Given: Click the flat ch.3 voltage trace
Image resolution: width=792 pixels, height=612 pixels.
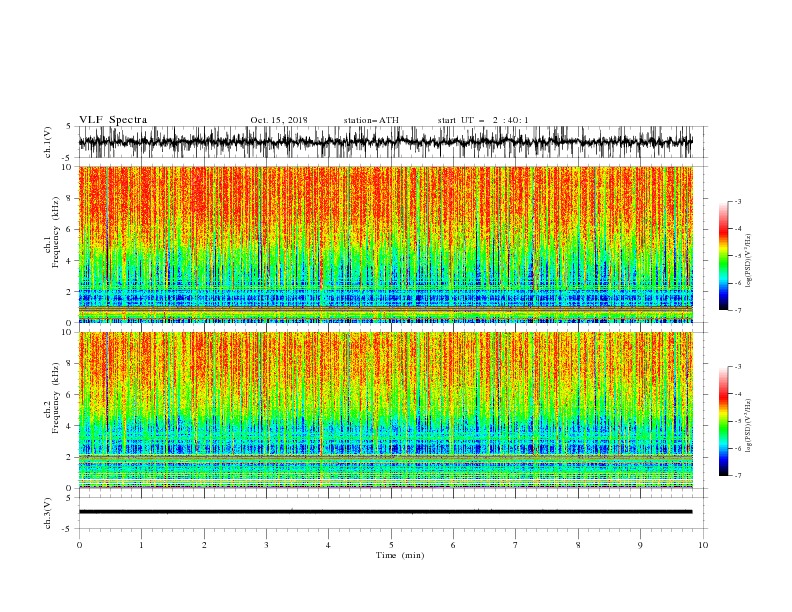Looking at the screenshot, I should tap(385, 512).
